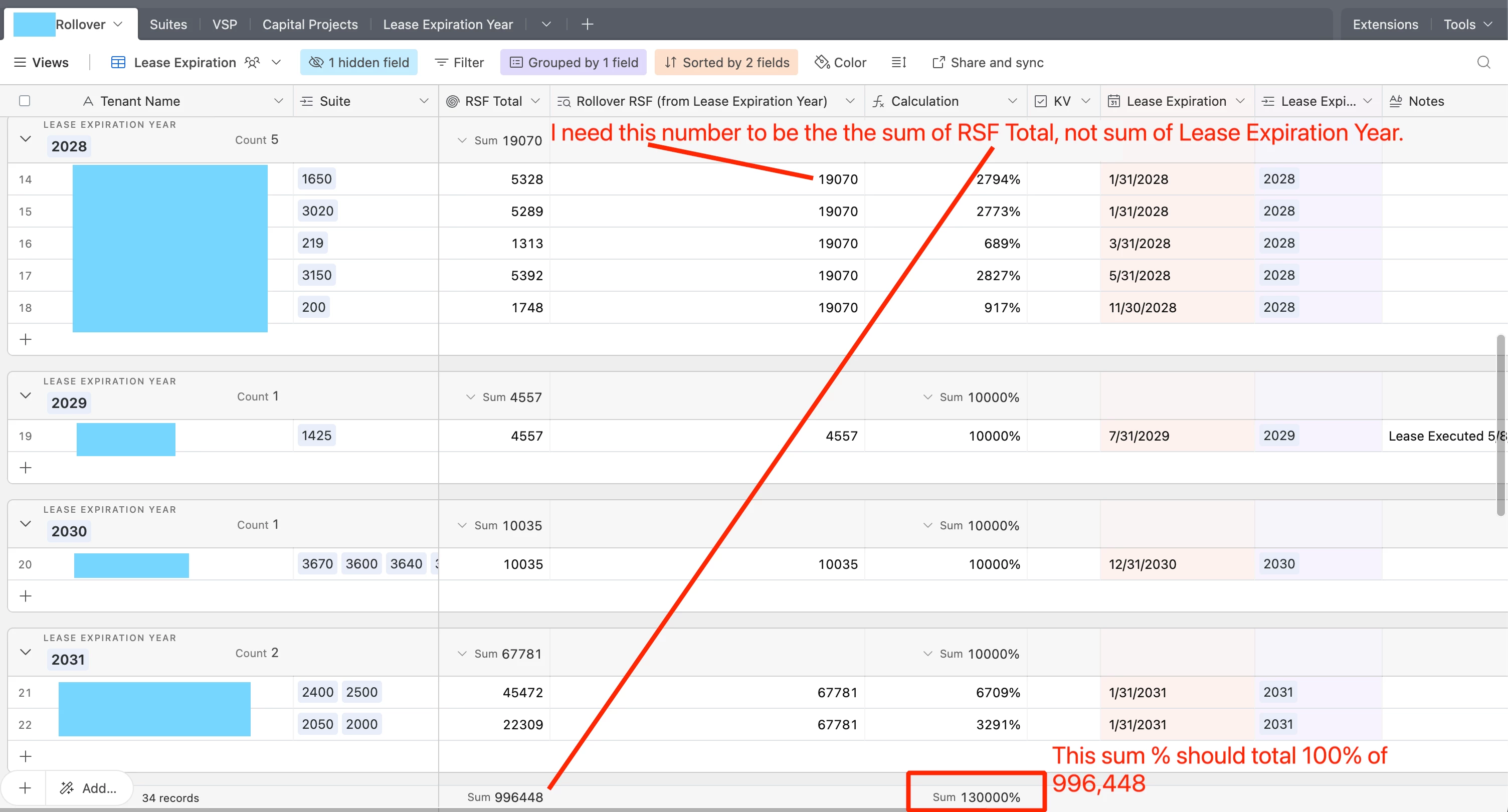The image size is (1508, 812).
Task: Switch to the Capital Projects tab
Action: 310,24
